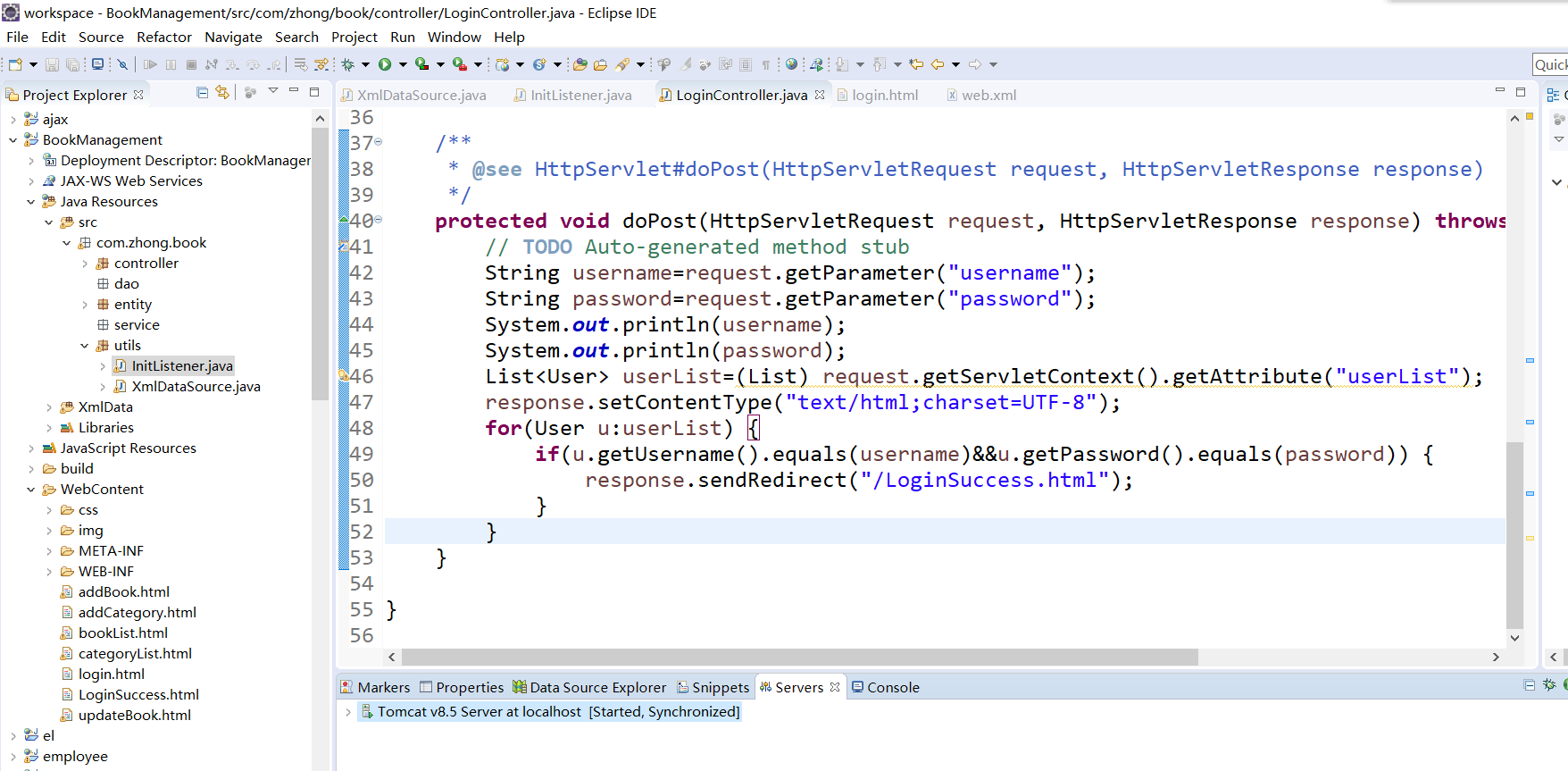Click the editor horizontal scrollbar
1568x771 pixels.
(799, 657)
